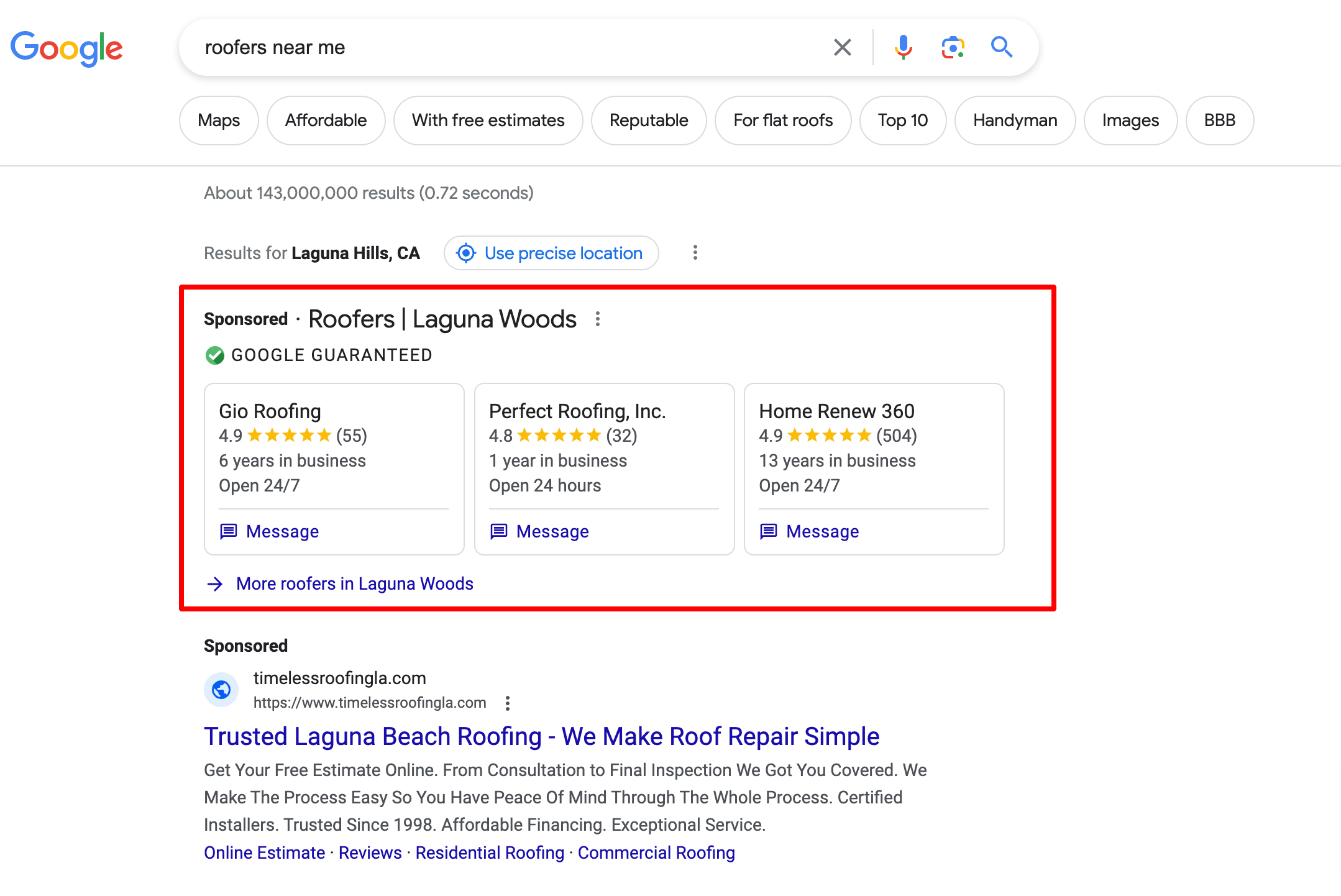Clear the search query with the X
The width and height of the screenshot is (1341, 896).
pos(842,47)
